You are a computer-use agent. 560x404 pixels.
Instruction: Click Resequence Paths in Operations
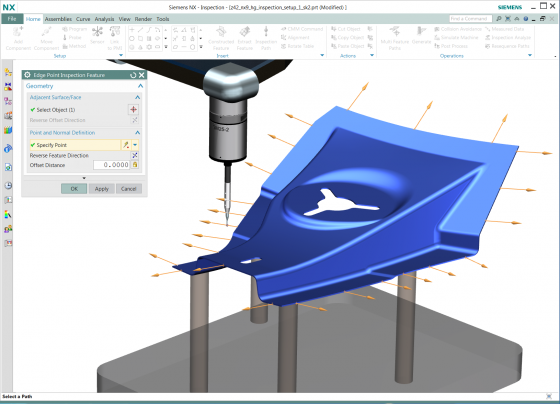(507, 46)
